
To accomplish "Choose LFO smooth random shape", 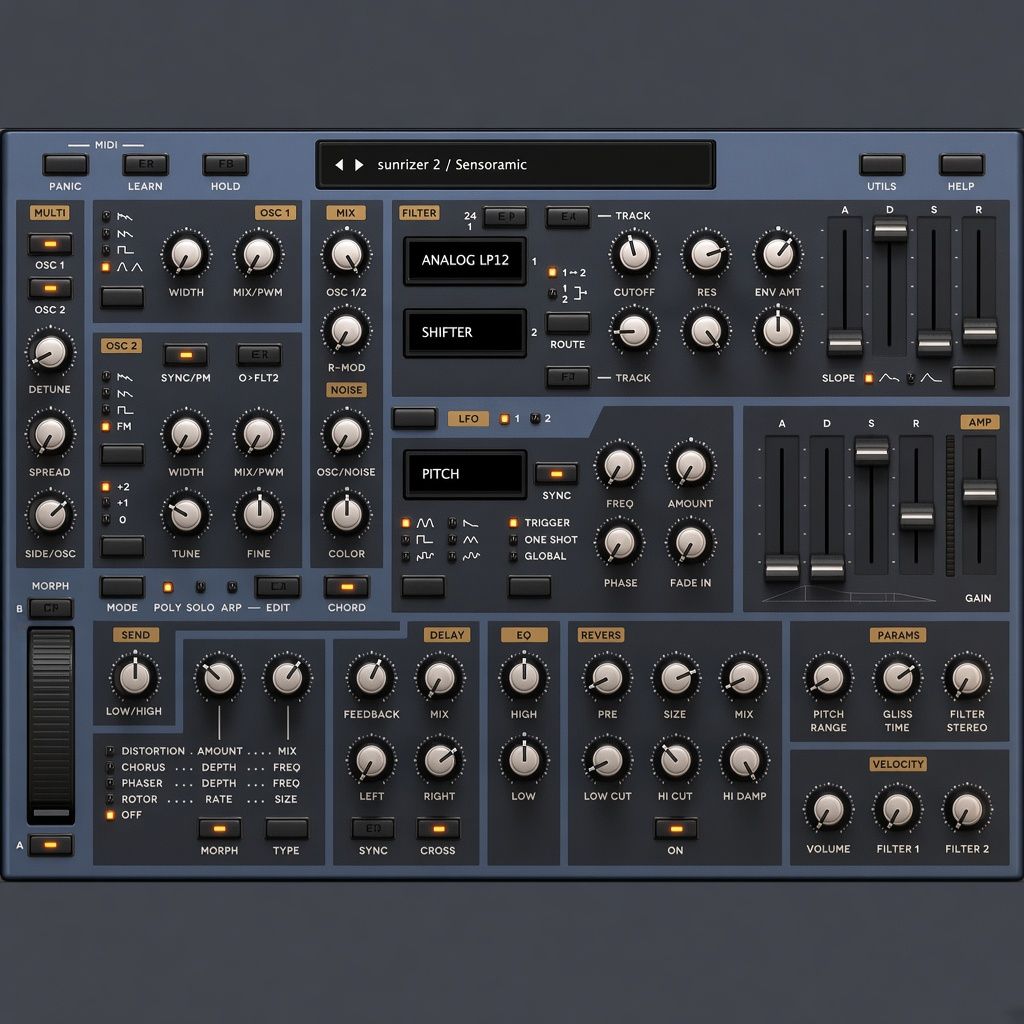I will pos(452,556).
